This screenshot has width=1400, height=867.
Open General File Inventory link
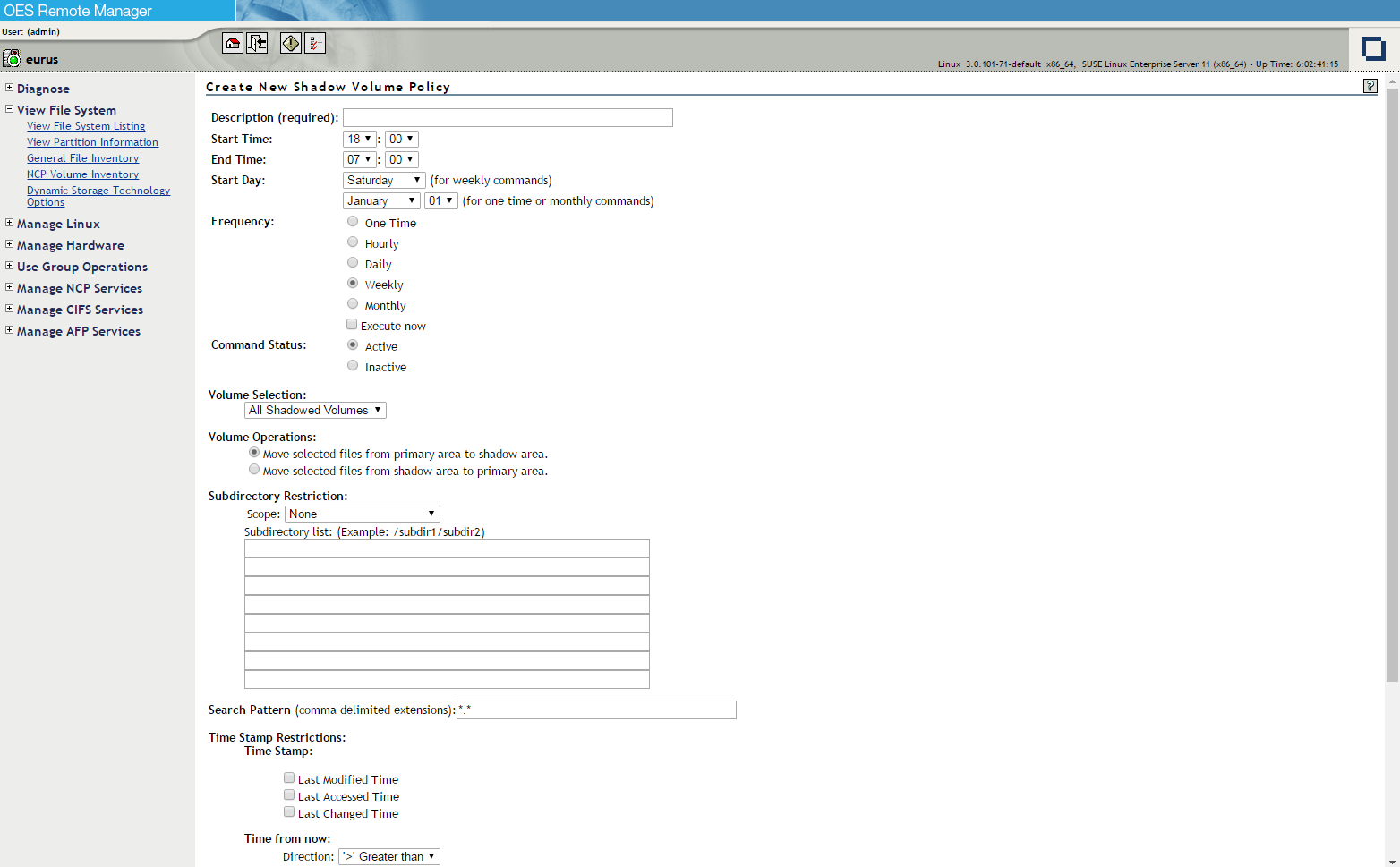[x=82, y=158]
